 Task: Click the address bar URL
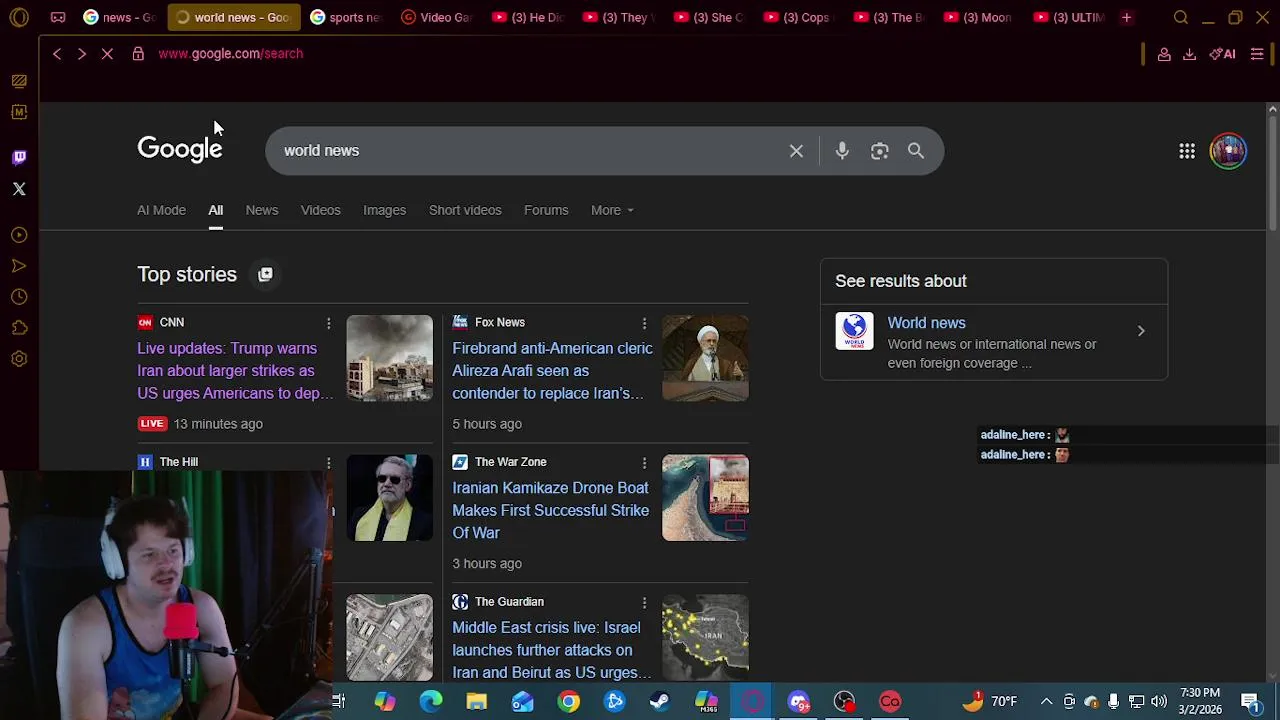click(231, 54)
